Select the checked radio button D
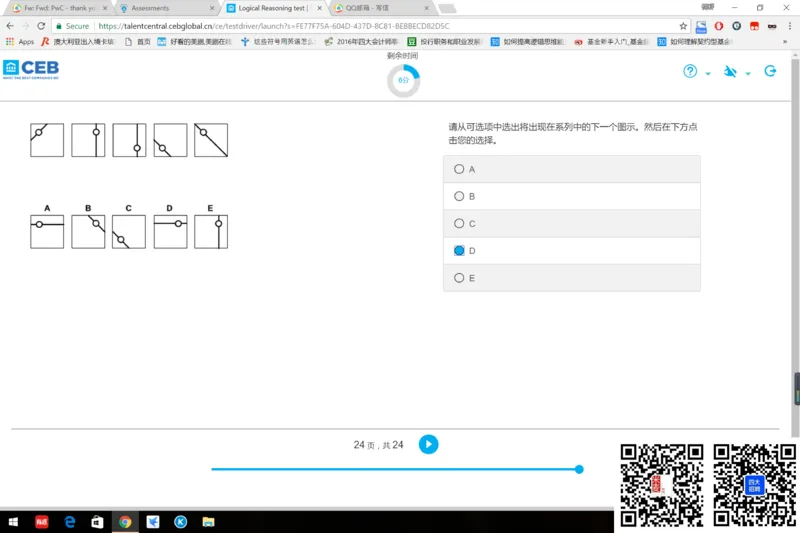Screen dimensions: 800x533 (459, 250)
